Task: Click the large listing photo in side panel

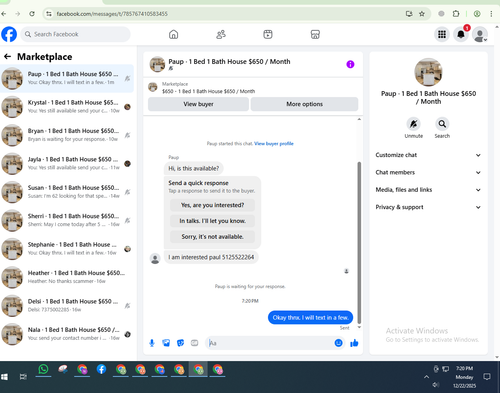Action: [x=428, y=72]
